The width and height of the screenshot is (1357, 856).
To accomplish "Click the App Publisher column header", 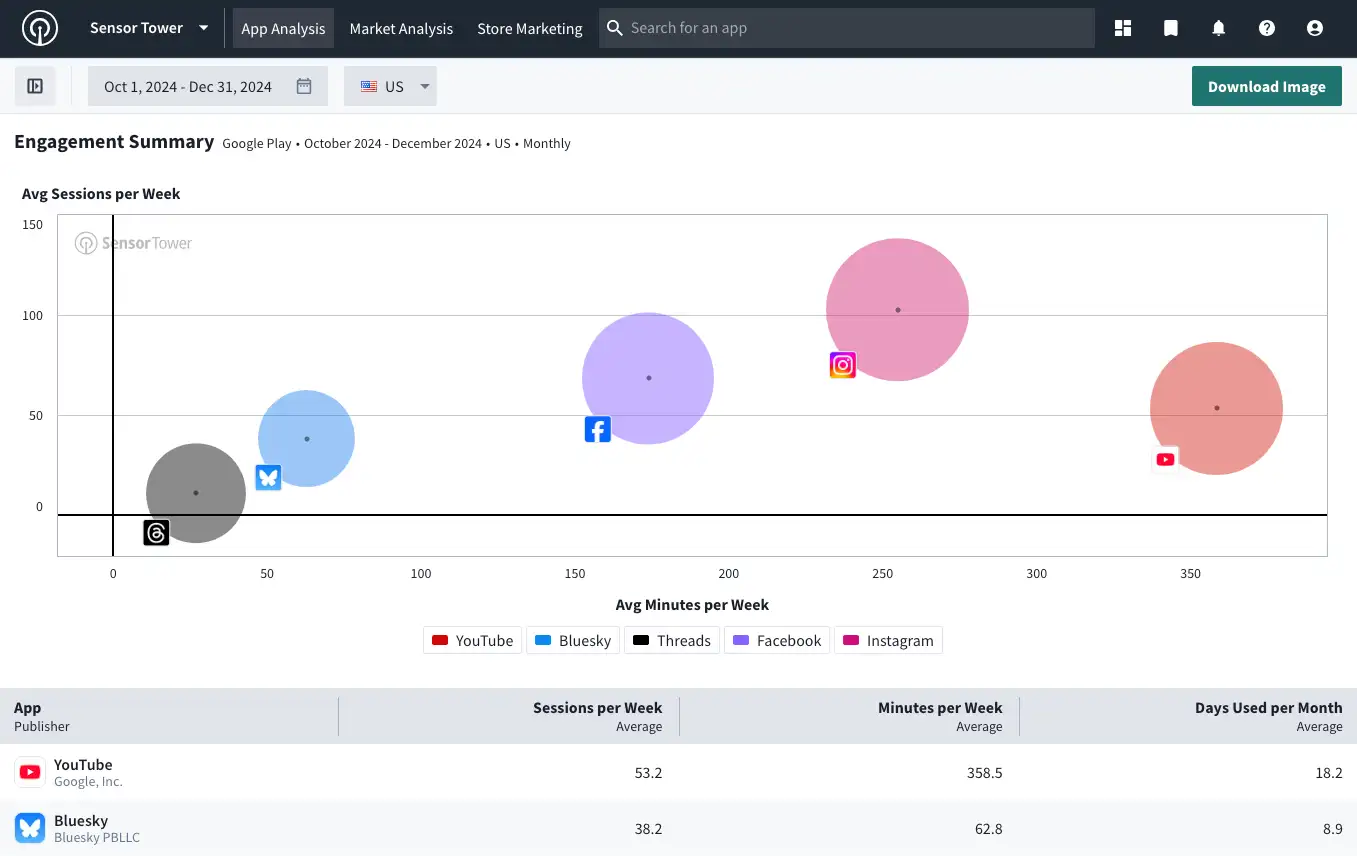I will tap(42, 716).
